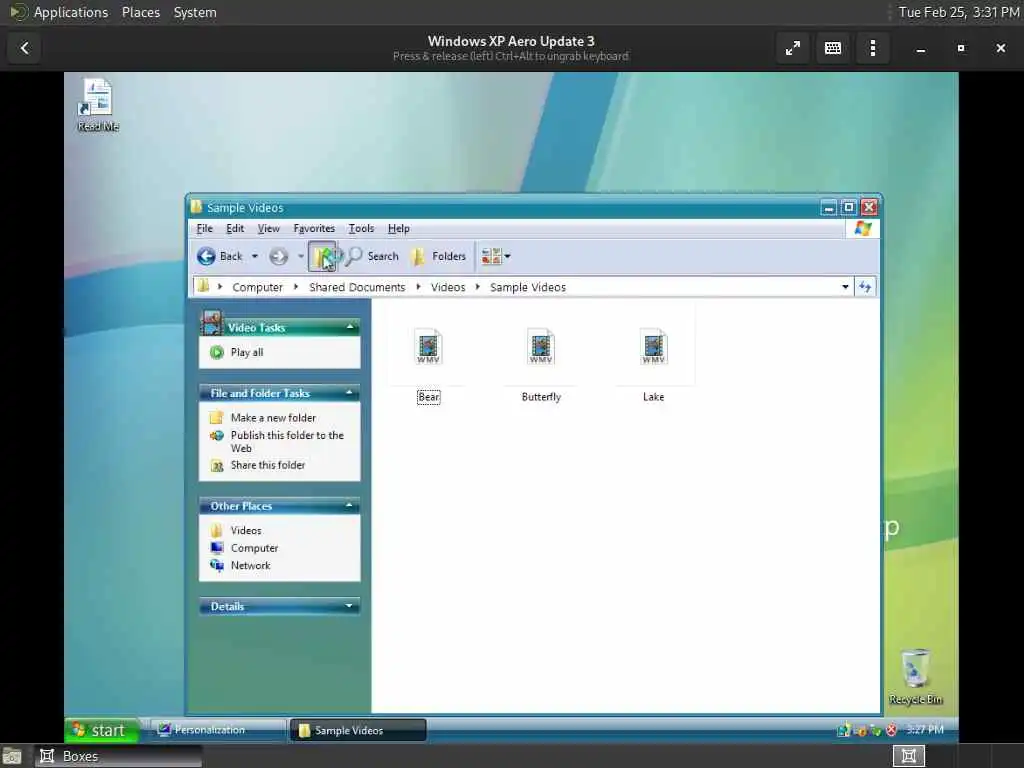Expand the arrow after Computer in path

click(x=296, y=287)
